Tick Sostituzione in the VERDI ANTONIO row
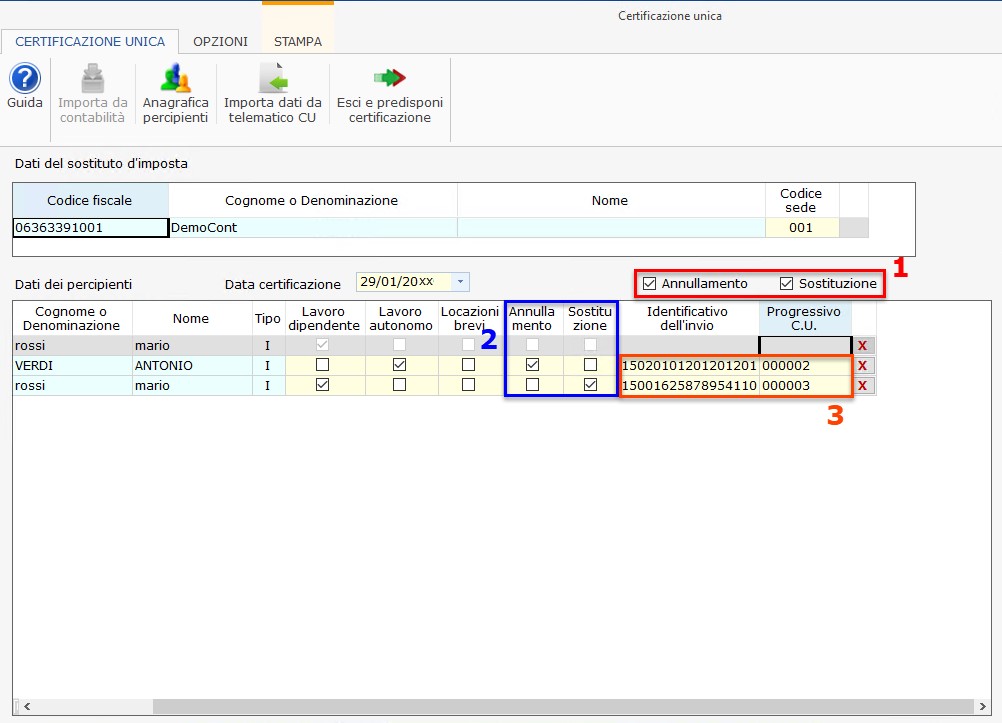 pyautogui.click(x=590, y=365)
